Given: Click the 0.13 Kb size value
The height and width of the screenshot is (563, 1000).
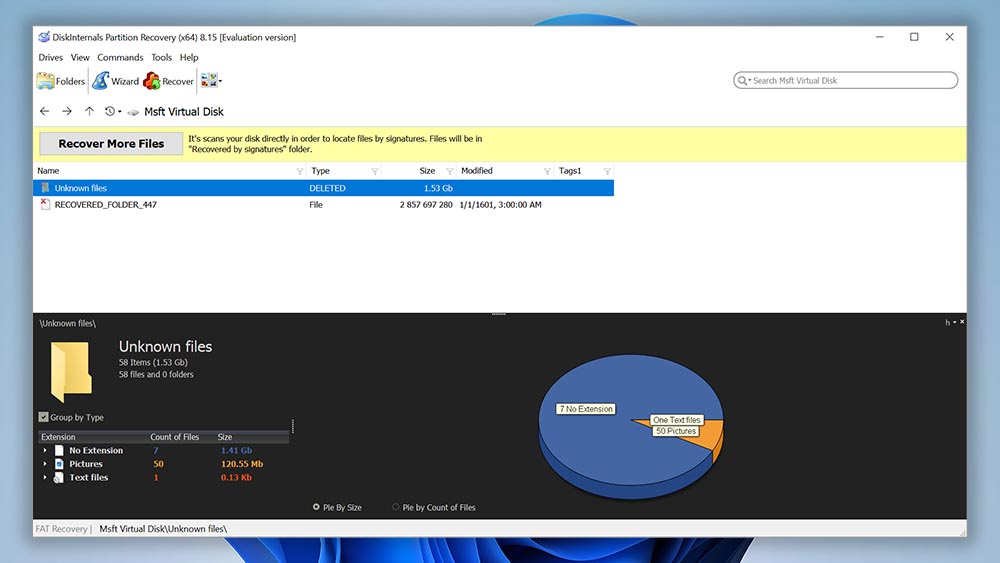Looking at the screenshot, I should [236, 477].
